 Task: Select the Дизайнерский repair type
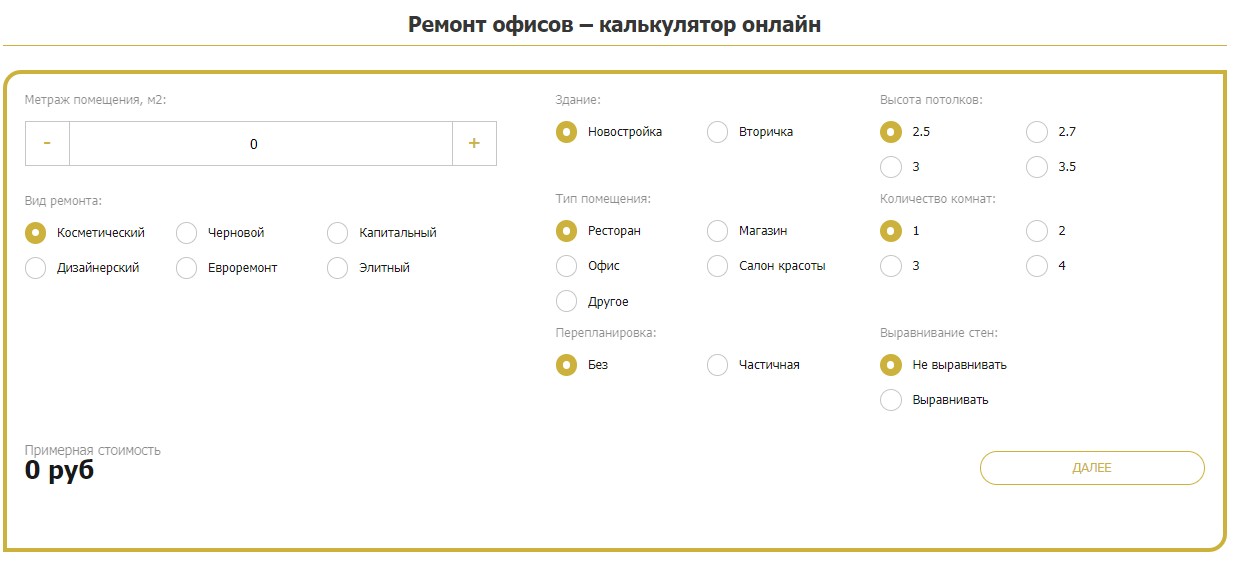(x=36, y=268)
